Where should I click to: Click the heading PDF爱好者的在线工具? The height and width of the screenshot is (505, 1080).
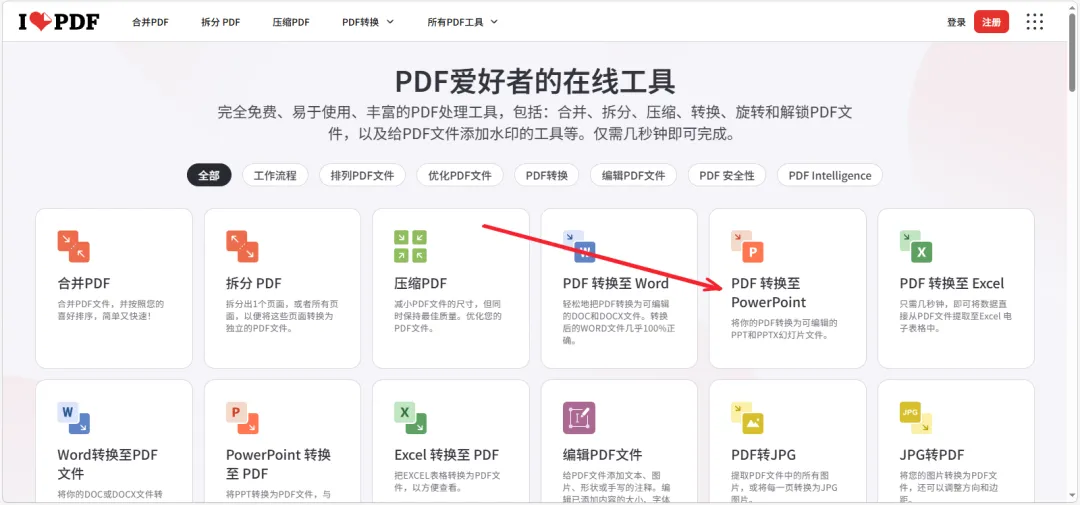[534, 81]
